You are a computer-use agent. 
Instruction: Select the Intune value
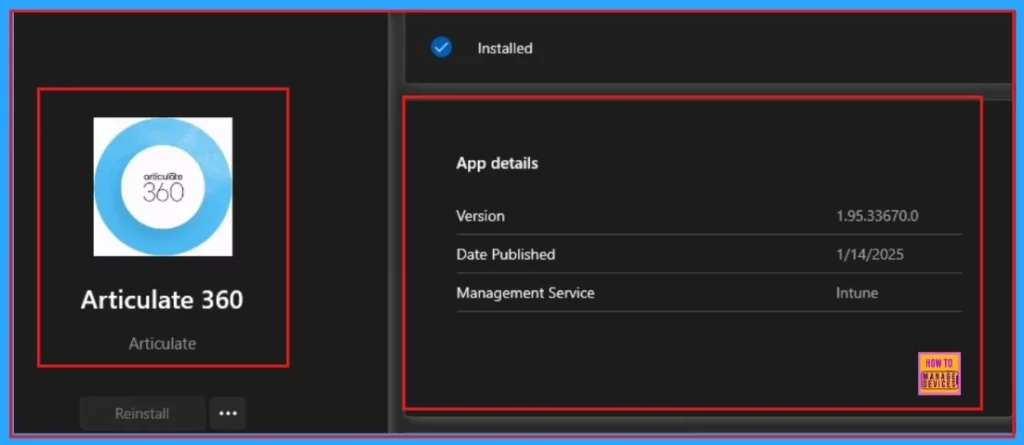point(857,293)
